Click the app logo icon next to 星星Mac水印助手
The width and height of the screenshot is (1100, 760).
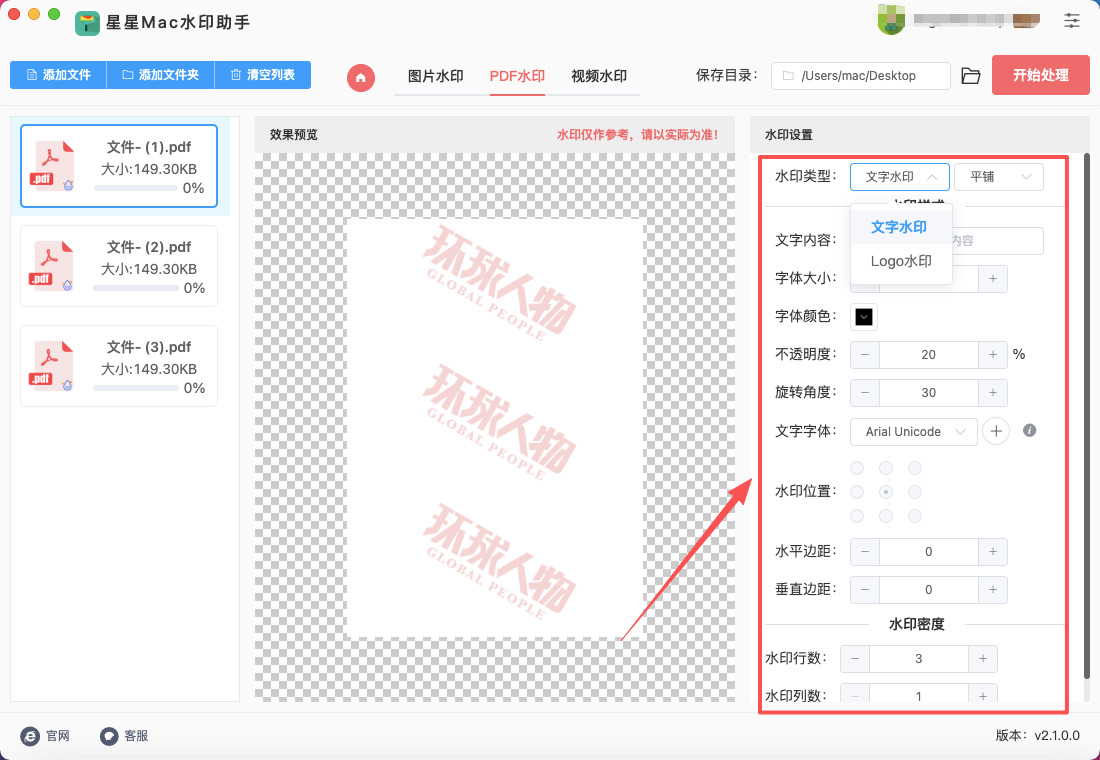point(88,23)
